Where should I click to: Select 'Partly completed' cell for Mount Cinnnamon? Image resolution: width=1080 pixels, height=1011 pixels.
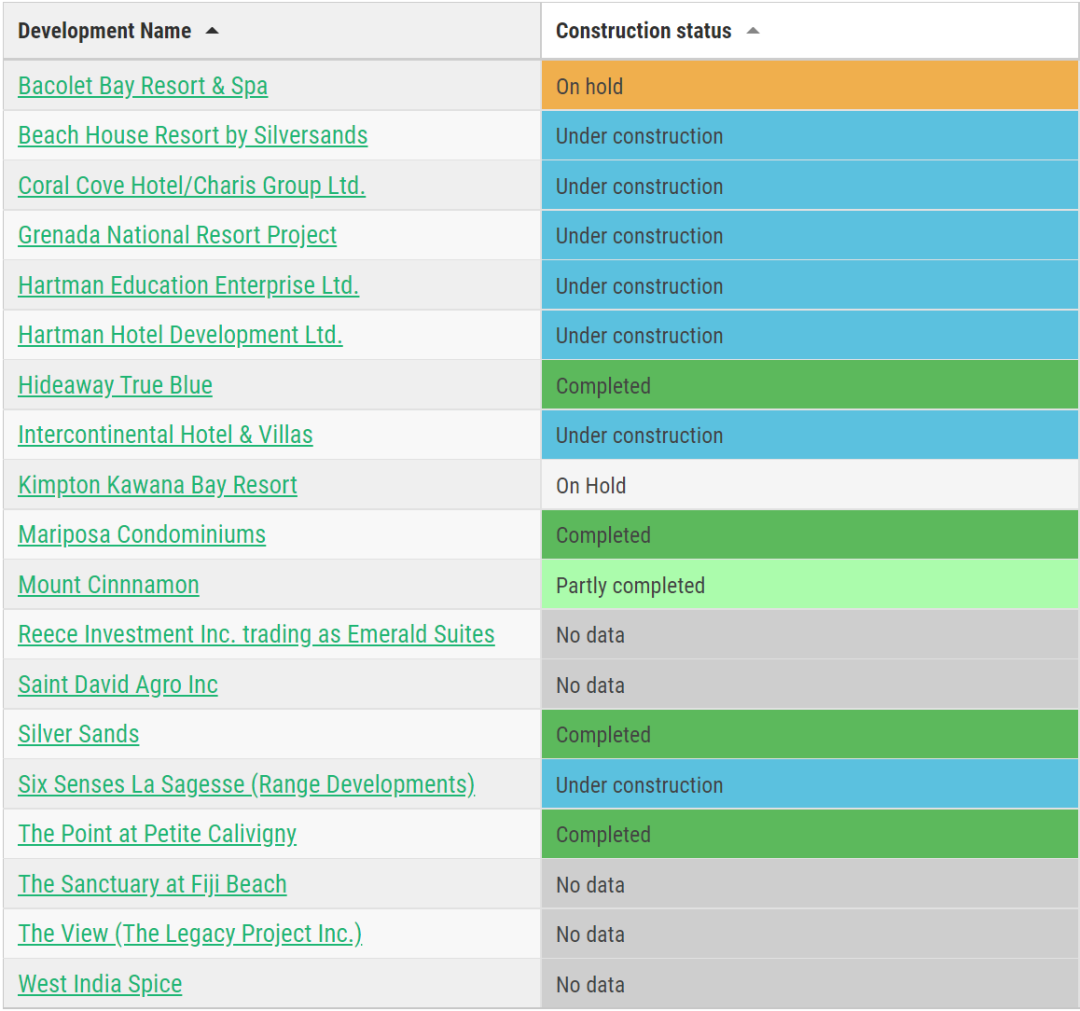point(810,585)
